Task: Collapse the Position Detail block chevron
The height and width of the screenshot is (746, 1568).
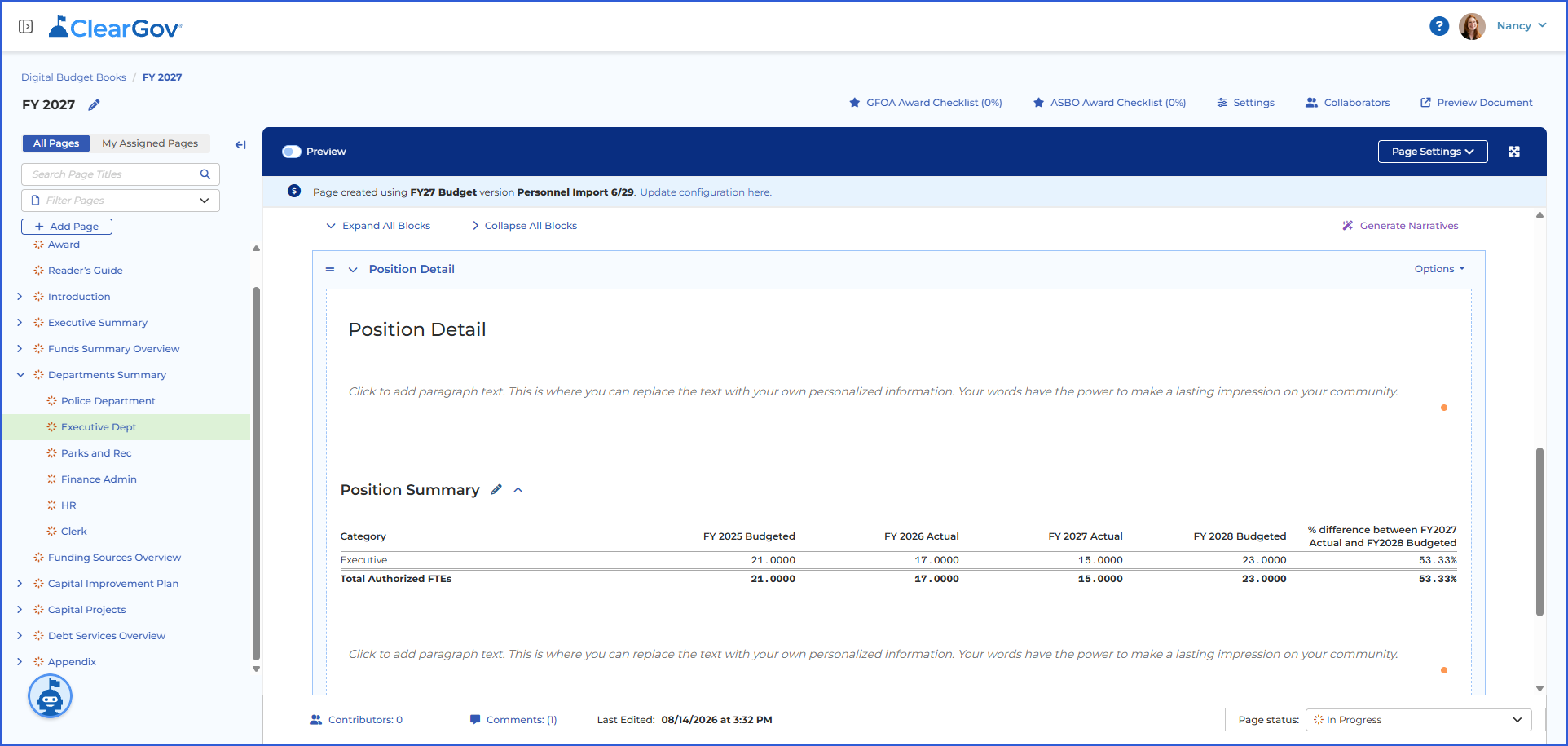Action: pyautogui.click(x=353, y=270)
